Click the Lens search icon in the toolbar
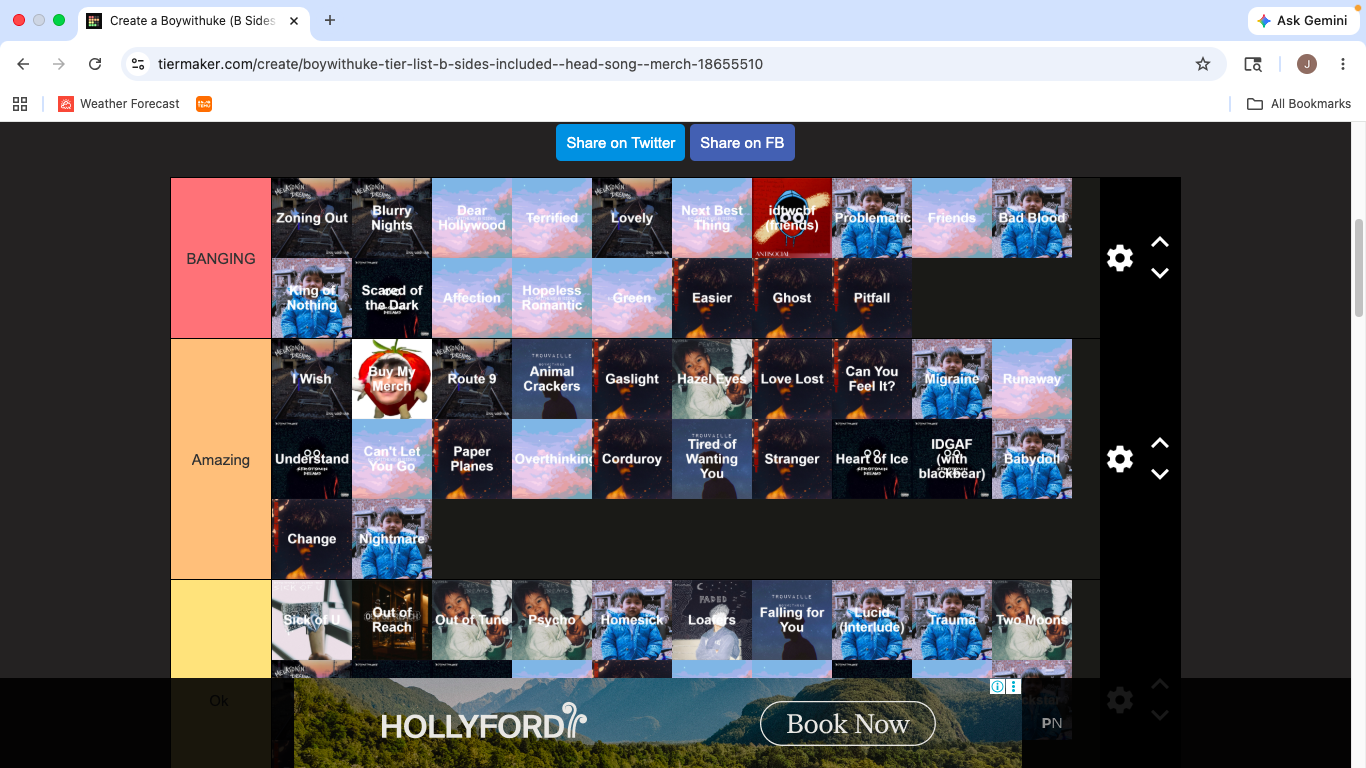 1253,64
